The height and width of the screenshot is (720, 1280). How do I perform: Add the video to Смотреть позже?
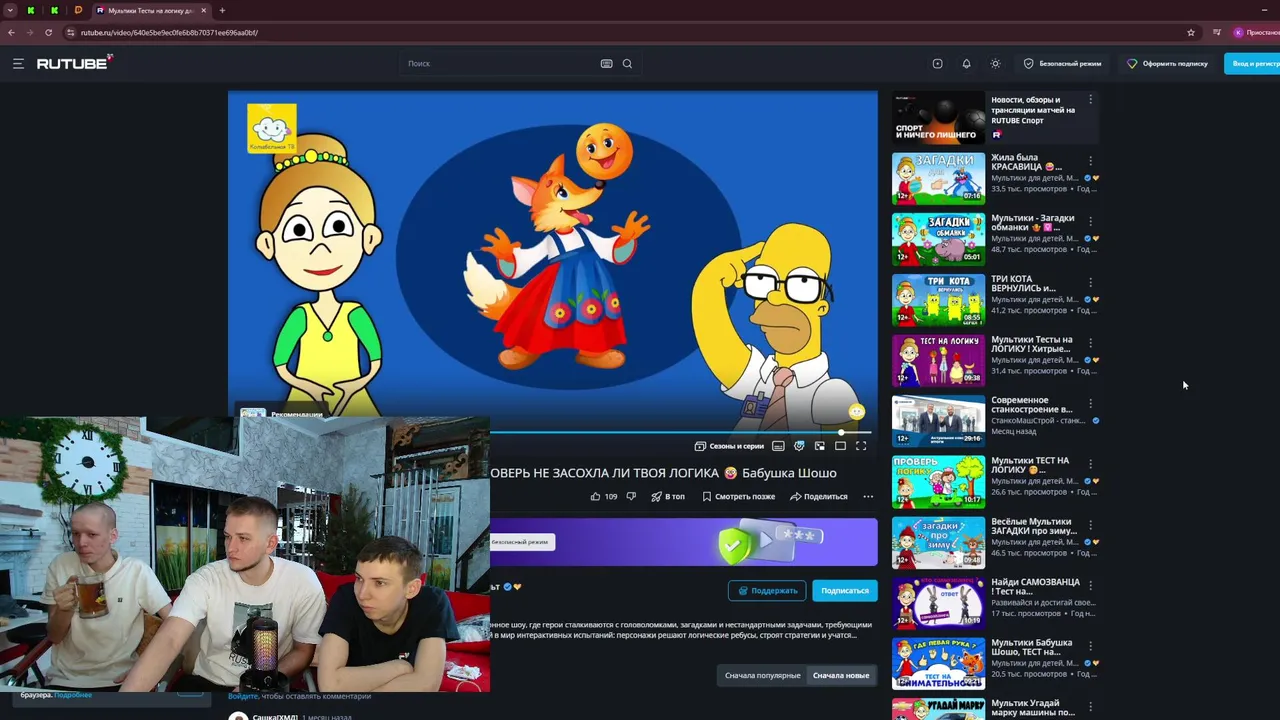tap(738, 496)
